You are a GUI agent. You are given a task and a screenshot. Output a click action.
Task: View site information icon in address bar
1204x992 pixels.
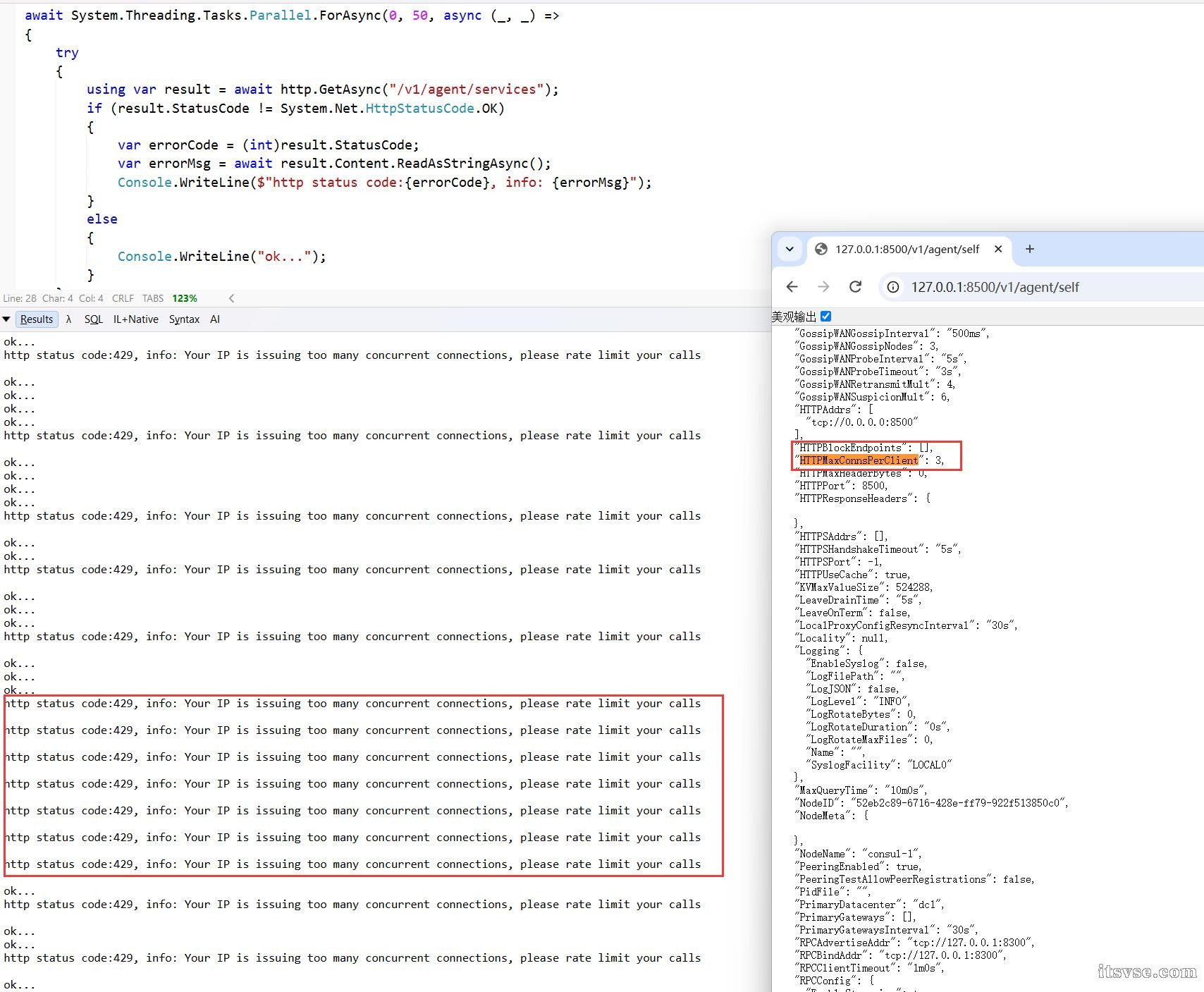coord(893,287)
